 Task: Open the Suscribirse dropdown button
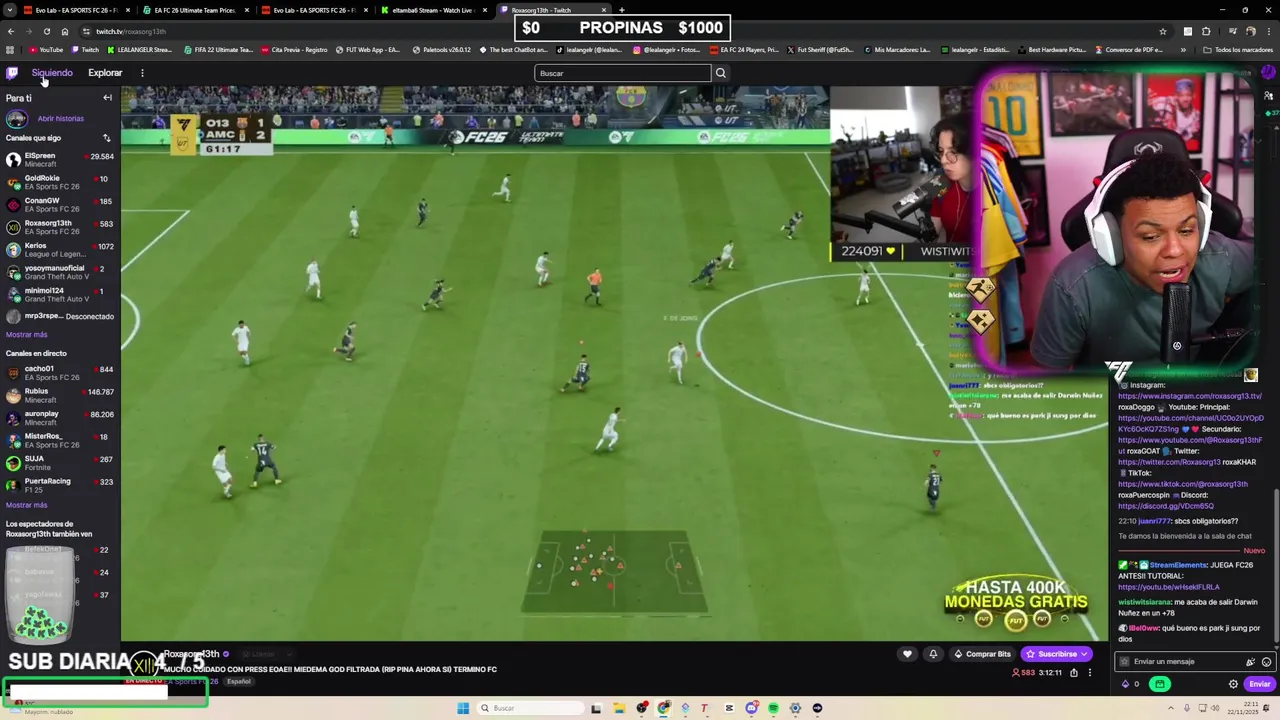(1056, 654)
